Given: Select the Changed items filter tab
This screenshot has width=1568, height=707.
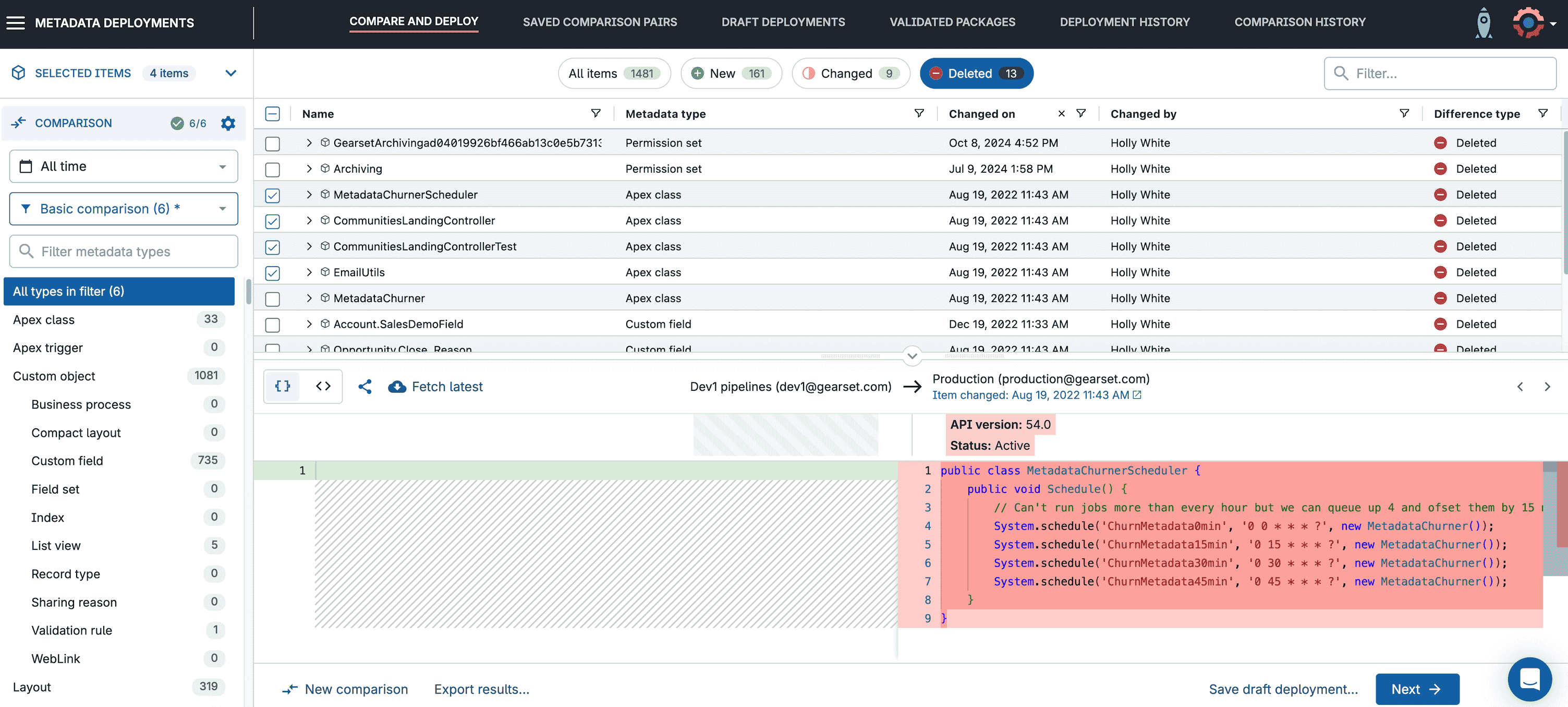Looking at the screenshot, I should (x=850, y=73).
